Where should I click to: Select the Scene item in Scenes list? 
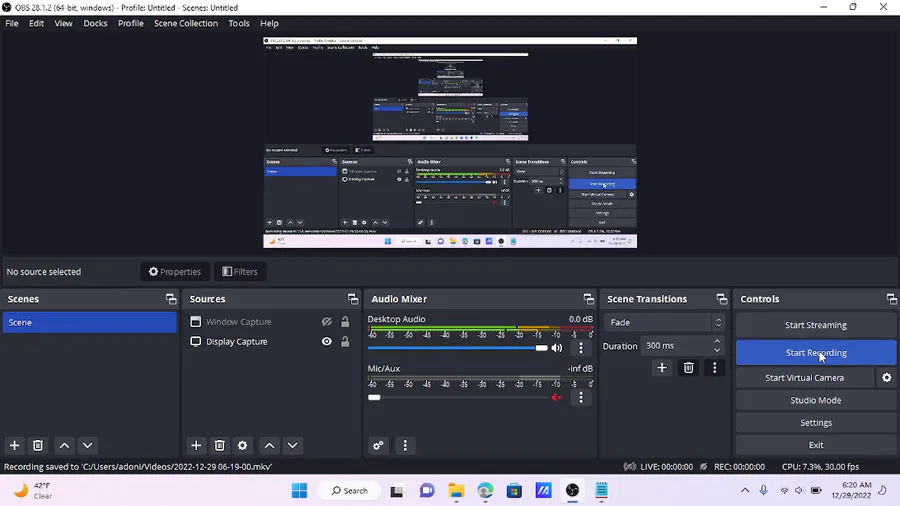[x=90, y=322]
